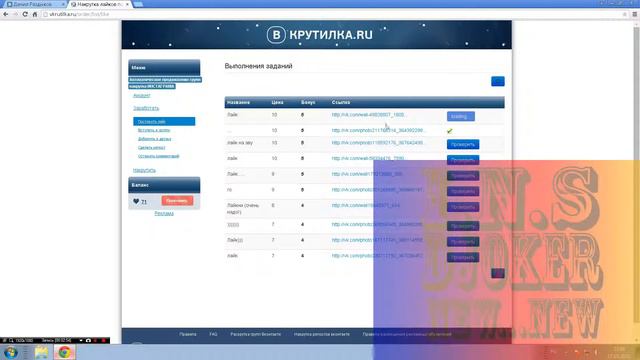Click the loading button in first row
The height and width of the screenshot is (360, 640).
pos(460,116)
